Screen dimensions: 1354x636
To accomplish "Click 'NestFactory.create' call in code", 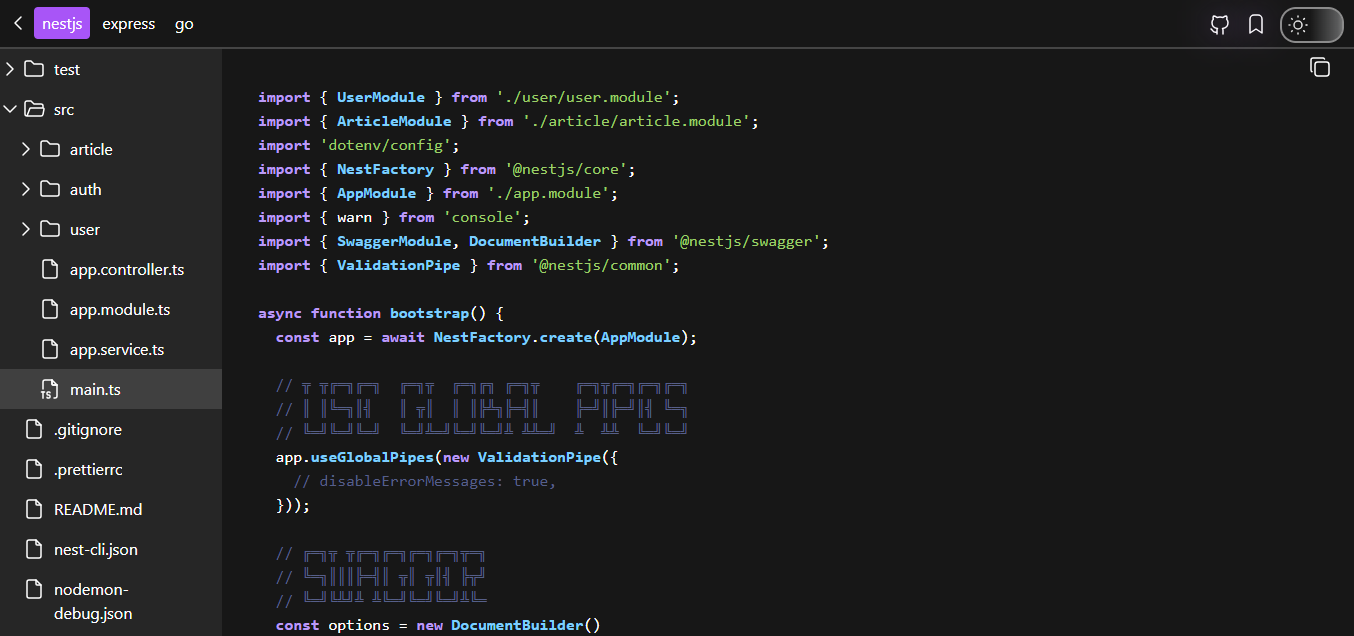I will [x=513, y=337].
